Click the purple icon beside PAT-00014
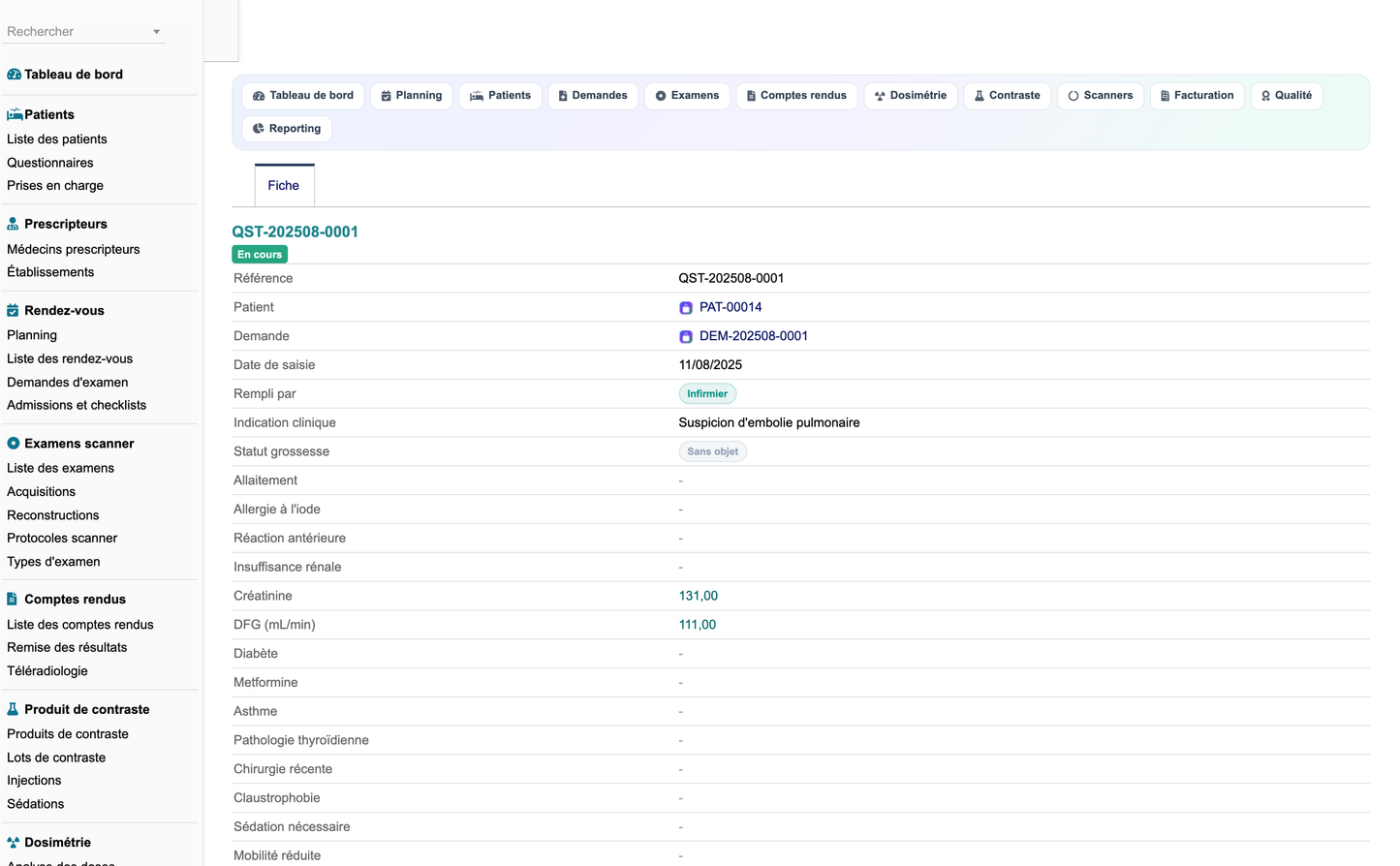Screen dimensions: 1400x866 pyautogui.click(x=686, y=308)
